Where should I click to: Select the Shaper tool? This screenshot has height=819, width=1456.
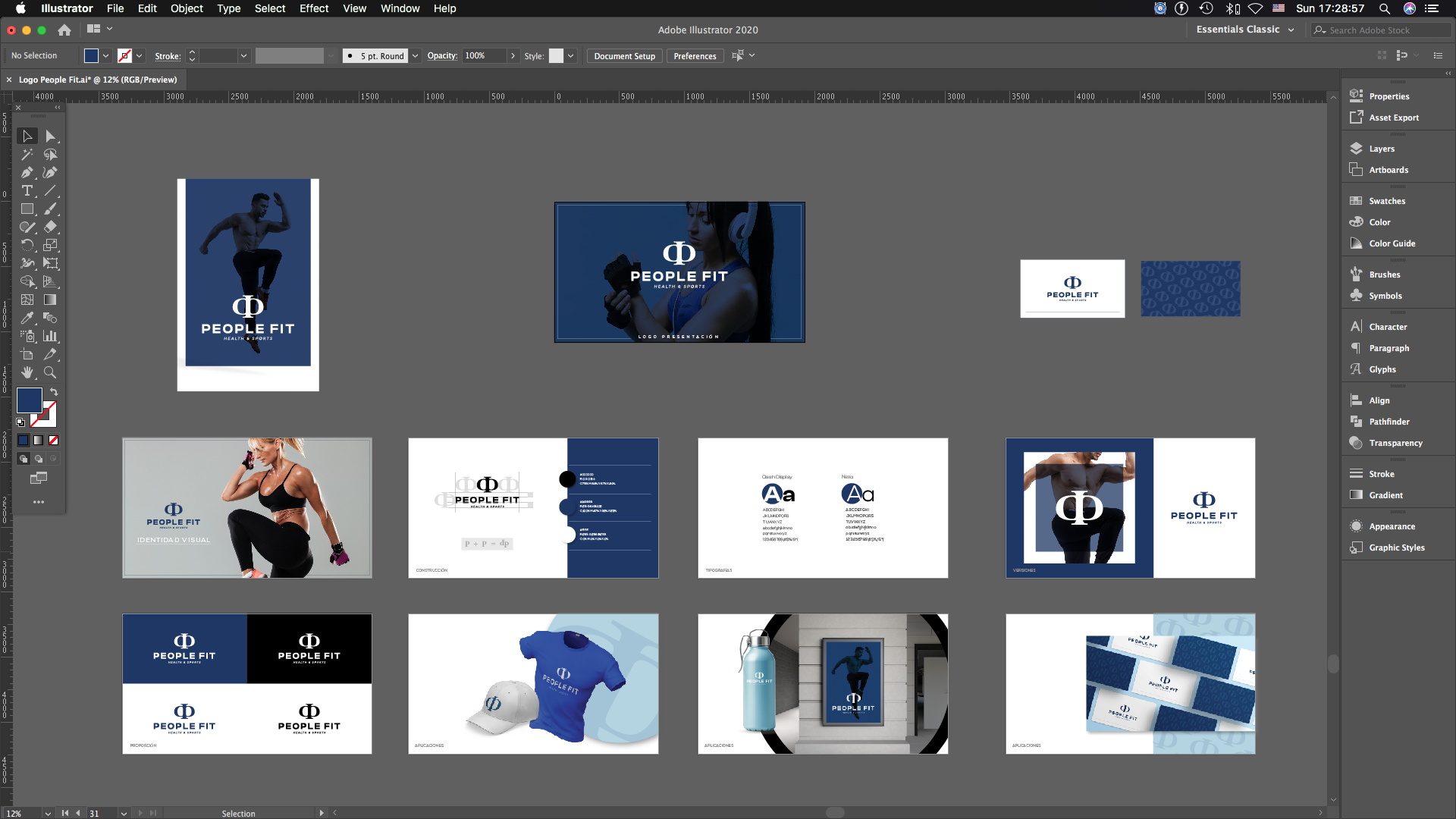coord(27,227)
